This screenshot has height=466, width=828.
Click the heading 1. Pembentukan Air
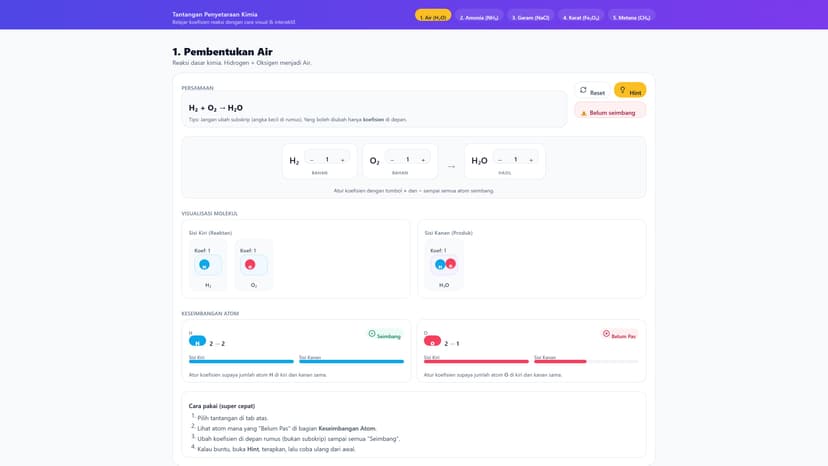(222, 52)
